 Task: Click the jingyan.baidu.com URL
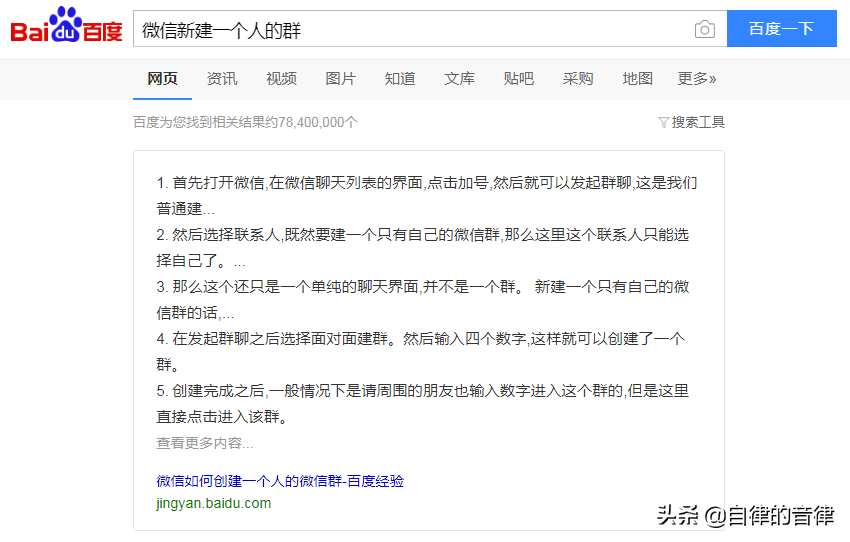214,503
